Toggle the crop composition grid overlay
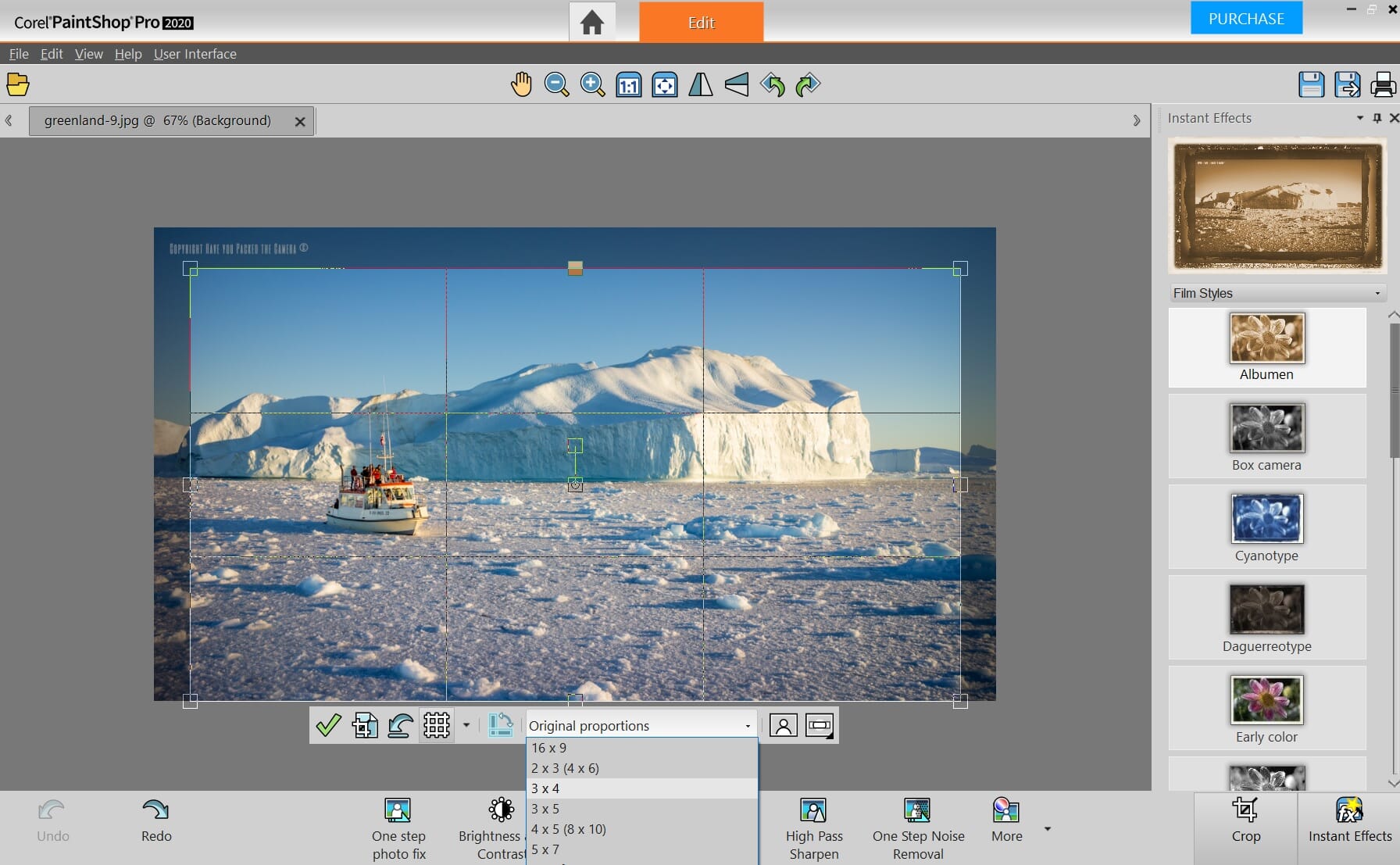The height and width of the screenshot is (865, 1400). 437,725
